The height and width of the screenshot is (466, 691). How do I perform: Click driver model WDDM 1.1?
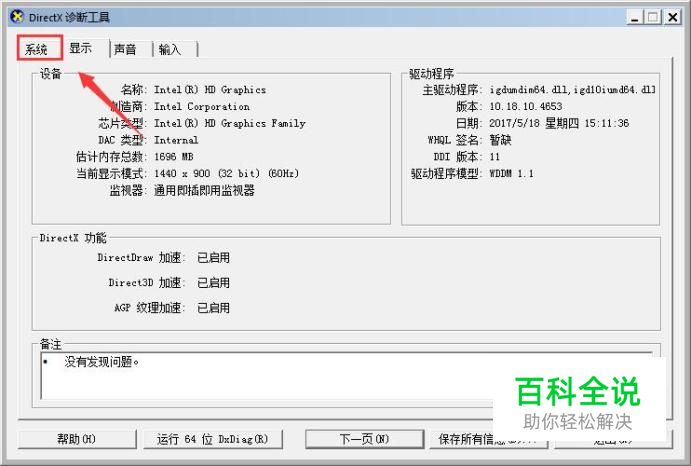point(511,174)
